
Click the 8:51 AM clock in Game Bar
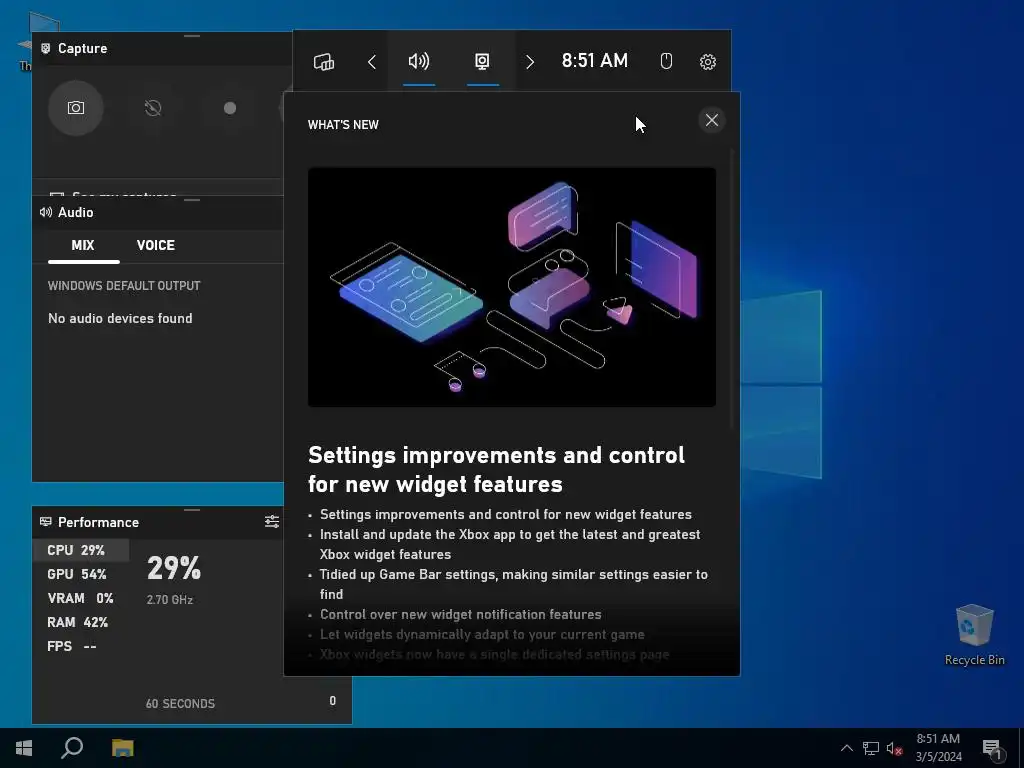[595, 61]
